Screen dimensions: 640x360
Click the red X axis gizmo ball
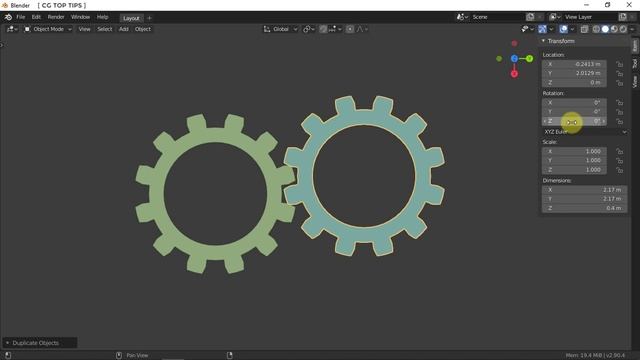514,74
